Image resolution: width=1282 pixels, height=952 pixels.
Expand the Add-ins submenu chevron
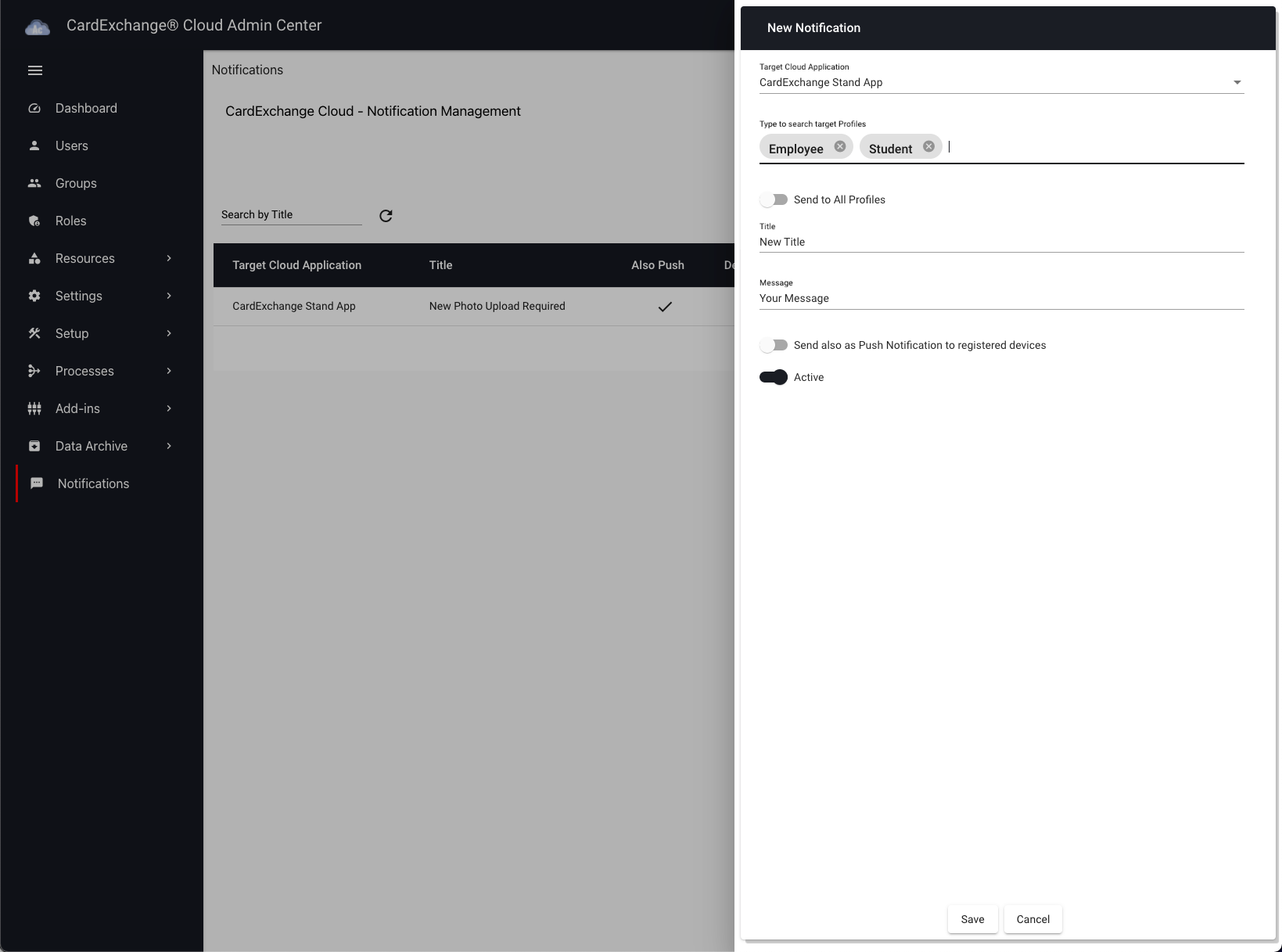169,409
